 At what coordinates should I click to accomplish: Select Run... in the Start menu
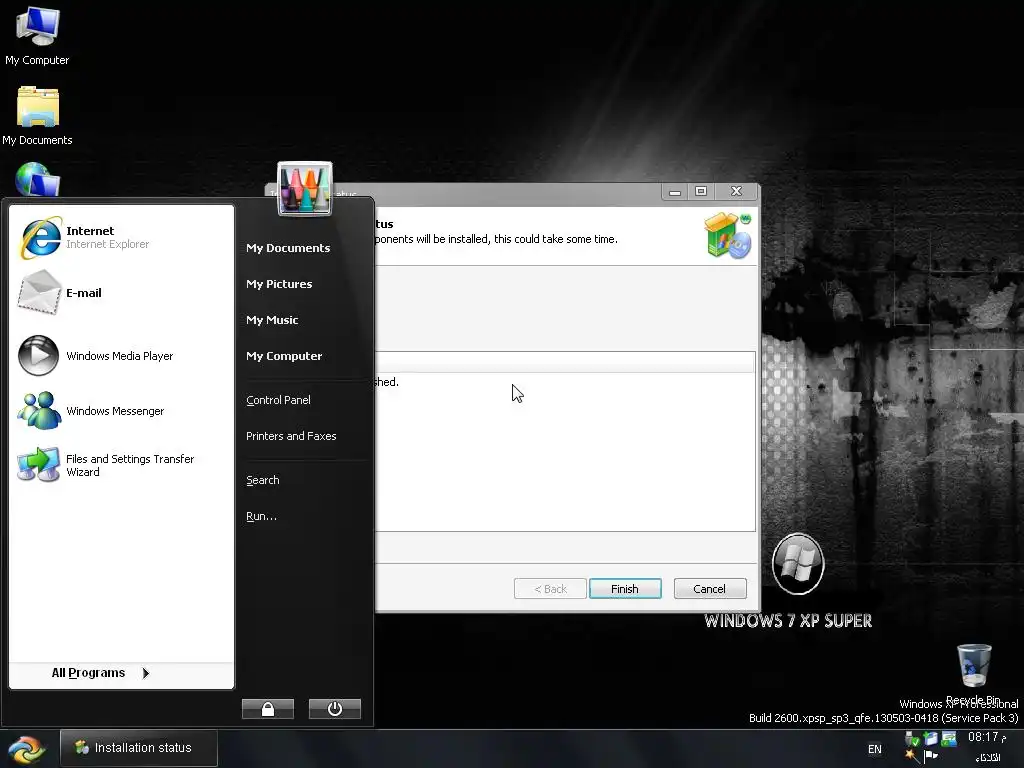pyautogui.click(x=261, y=516)
